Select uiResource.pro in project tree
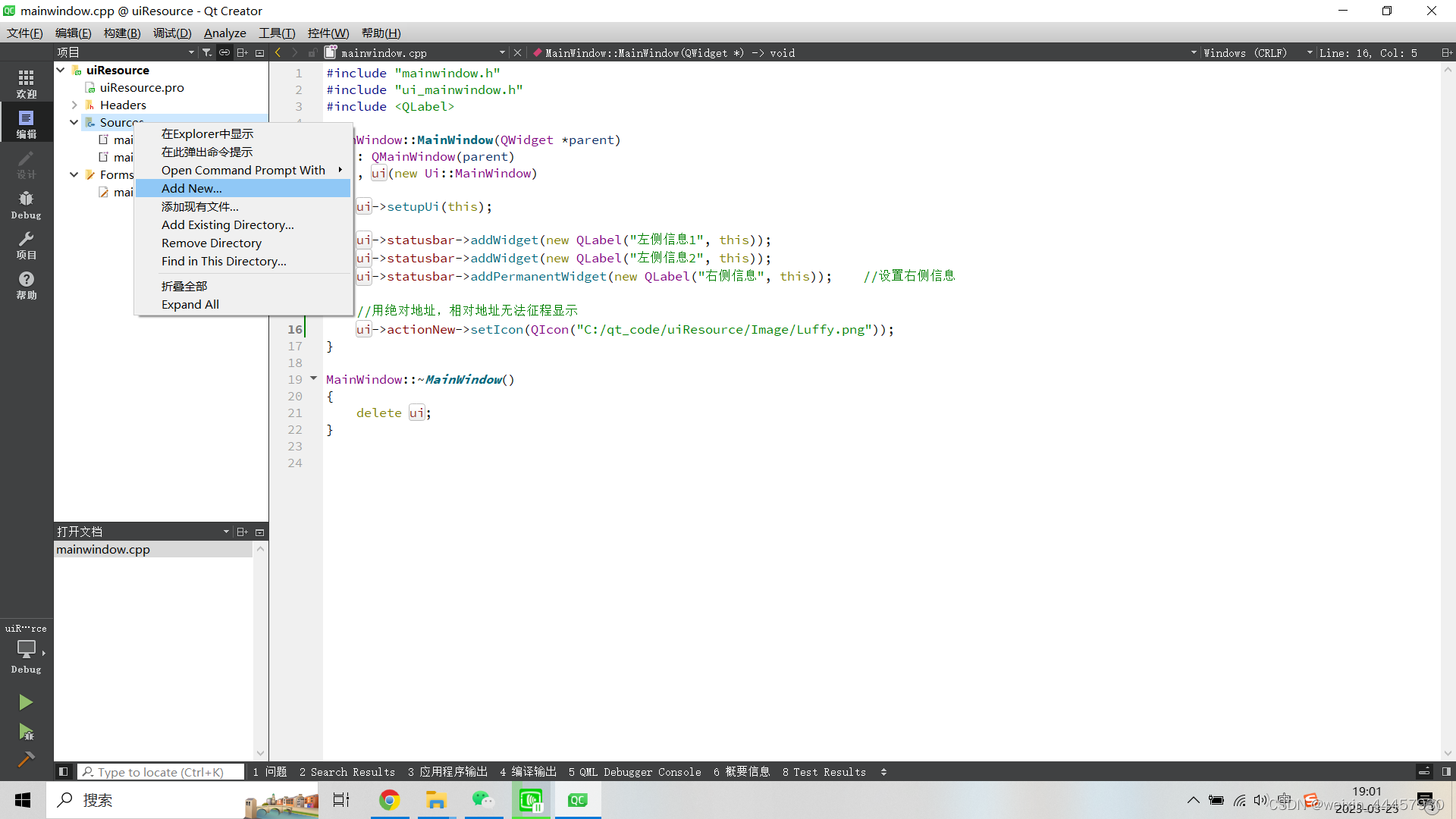 coord(142,87)
